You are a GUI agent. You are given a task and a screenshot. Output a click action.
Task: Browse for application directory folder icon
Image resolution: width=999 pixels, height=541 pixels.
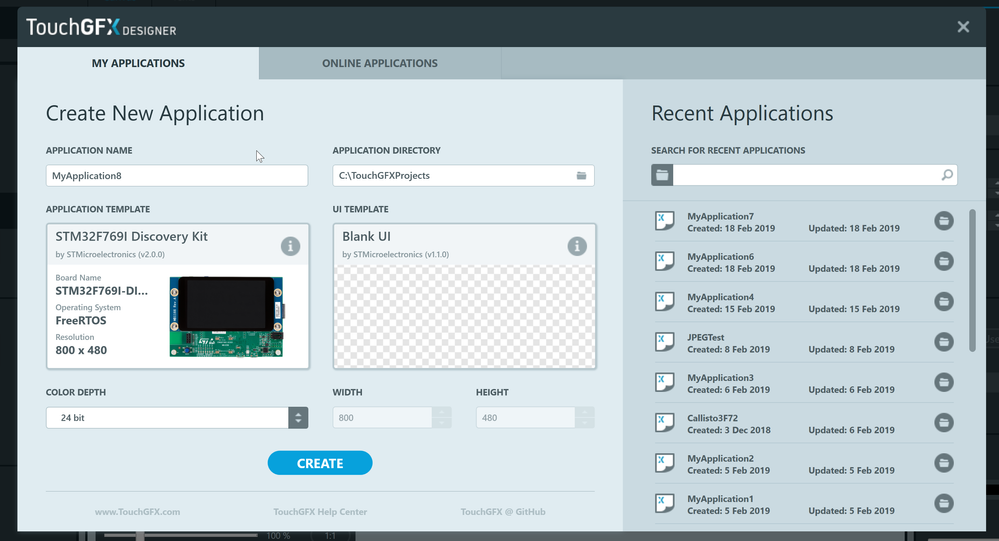click(x=582, y=175)
